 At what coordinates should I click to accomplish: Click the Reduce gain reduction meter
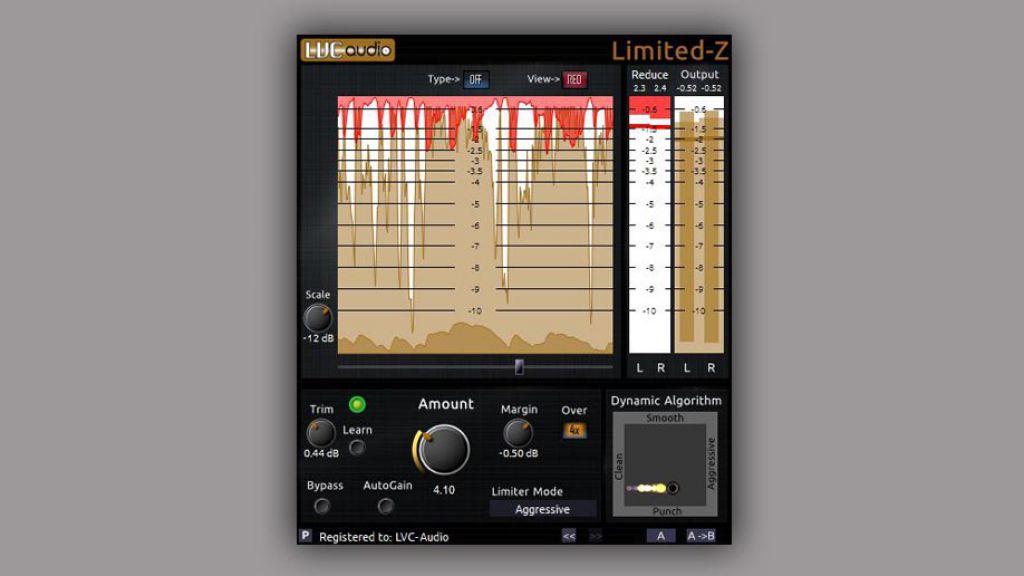pos(649,225)
